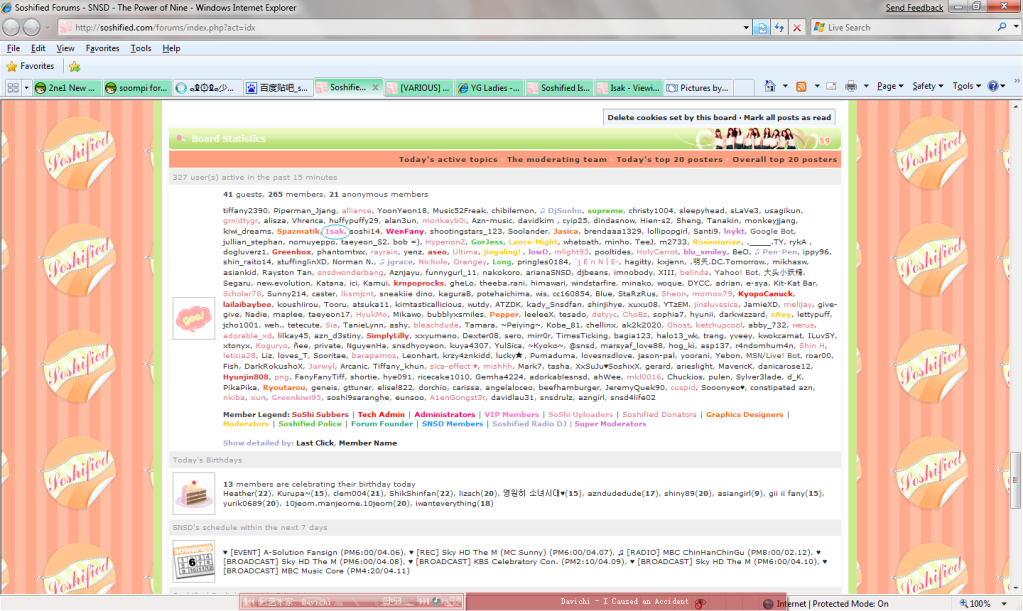The height and width of the screenshot is (611, 1023).
Task: Switch to the Isak - Viewi... tab
Action: [630, 87]
